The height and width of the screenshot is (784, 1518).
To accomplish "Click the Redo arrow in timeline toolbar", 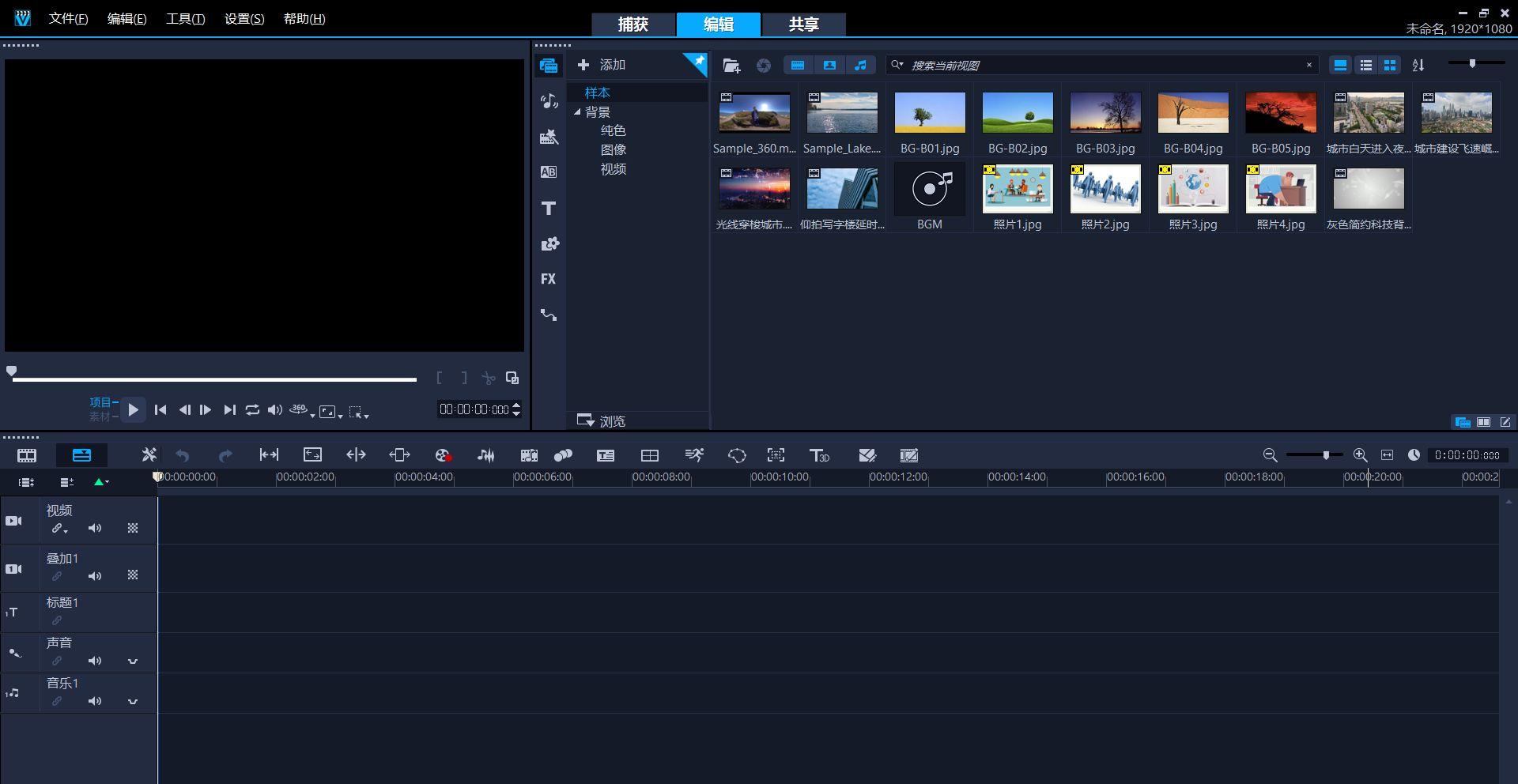I will pyautogui.click(x=225, y=455).
